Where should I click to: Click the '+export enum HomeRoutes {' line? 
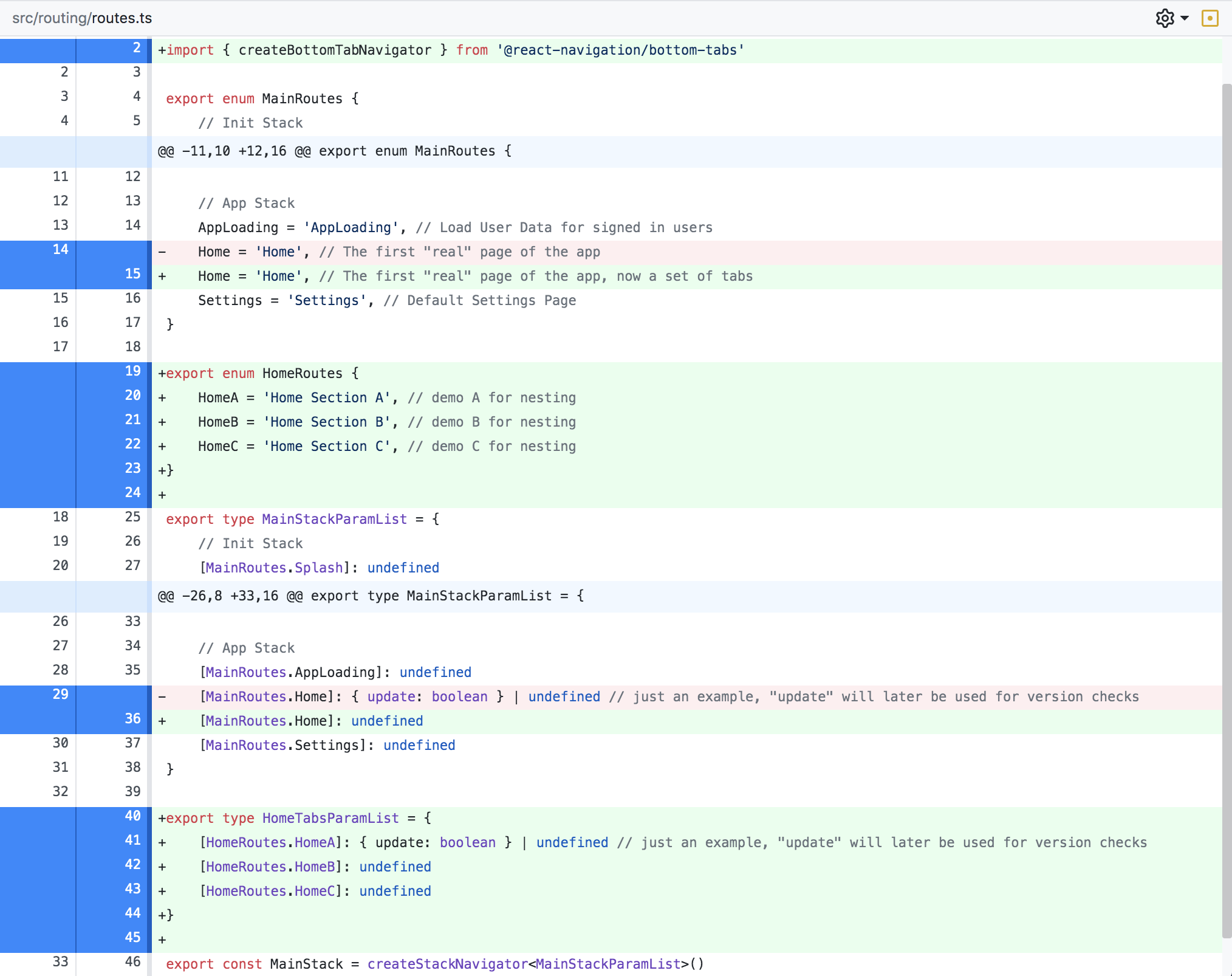[x=686, y=374]
